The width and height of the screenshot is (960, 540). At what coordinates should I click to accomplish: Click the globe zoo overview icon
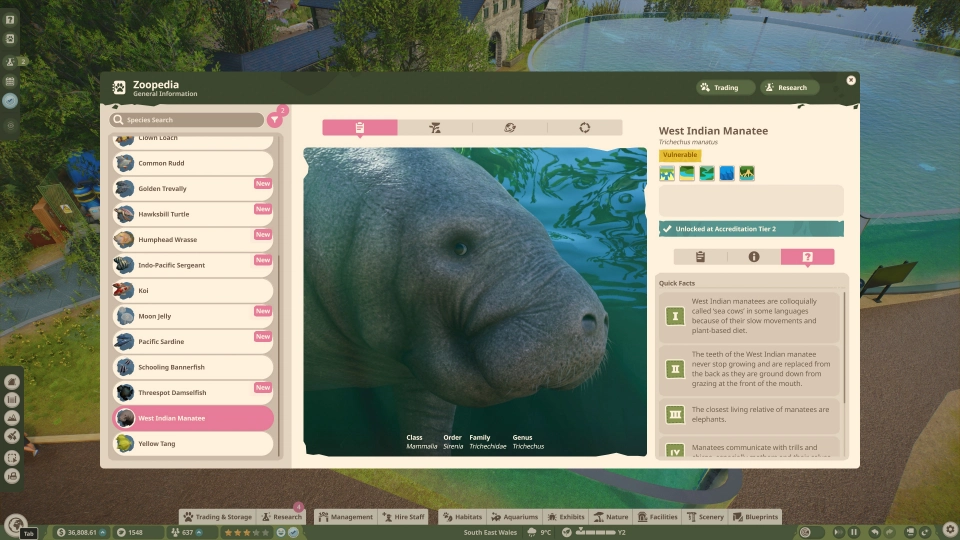pos(15,523)
